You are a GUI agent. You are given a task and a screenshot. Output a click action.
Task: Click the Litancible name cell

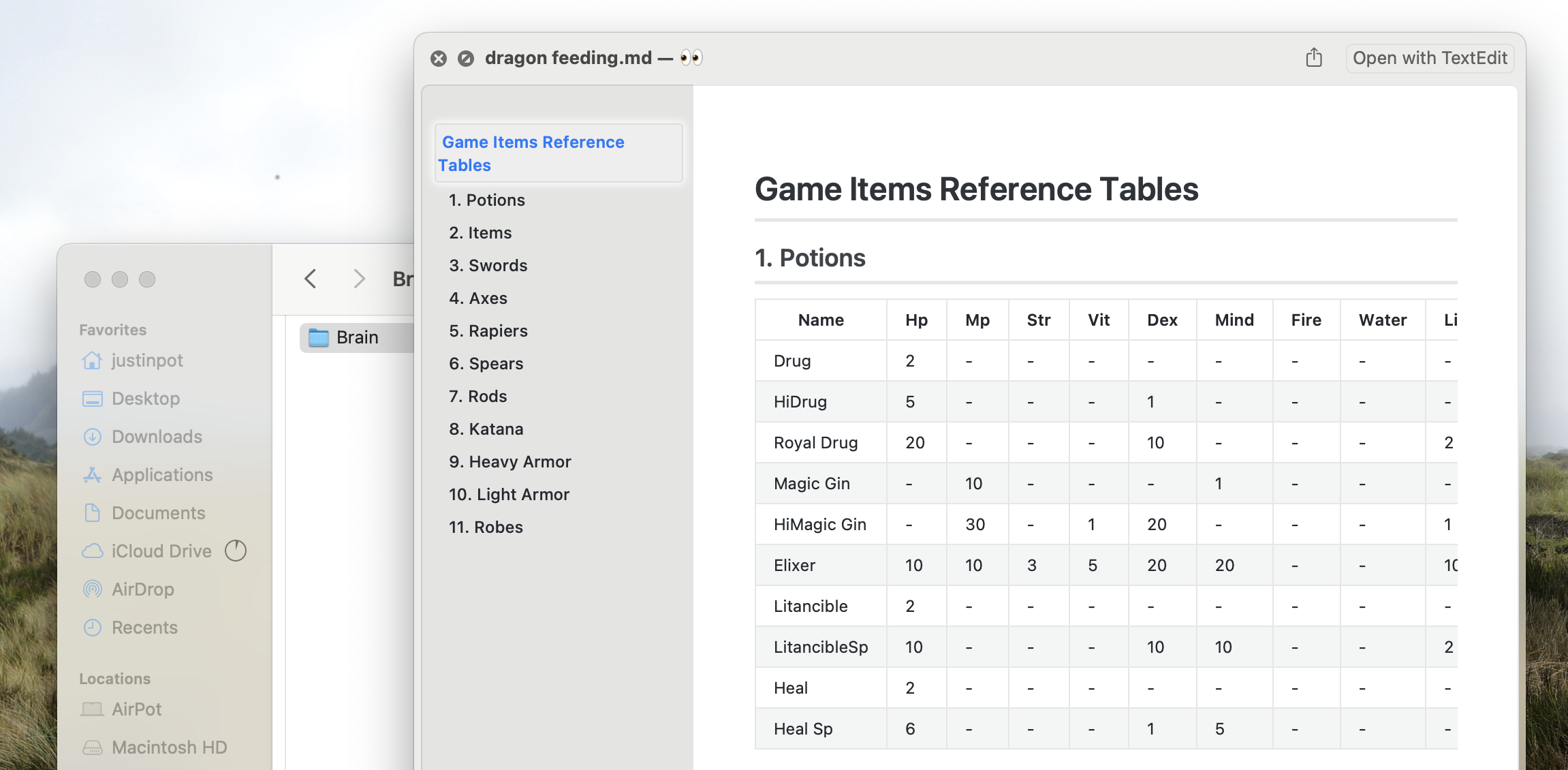click(x=821, y=606)
